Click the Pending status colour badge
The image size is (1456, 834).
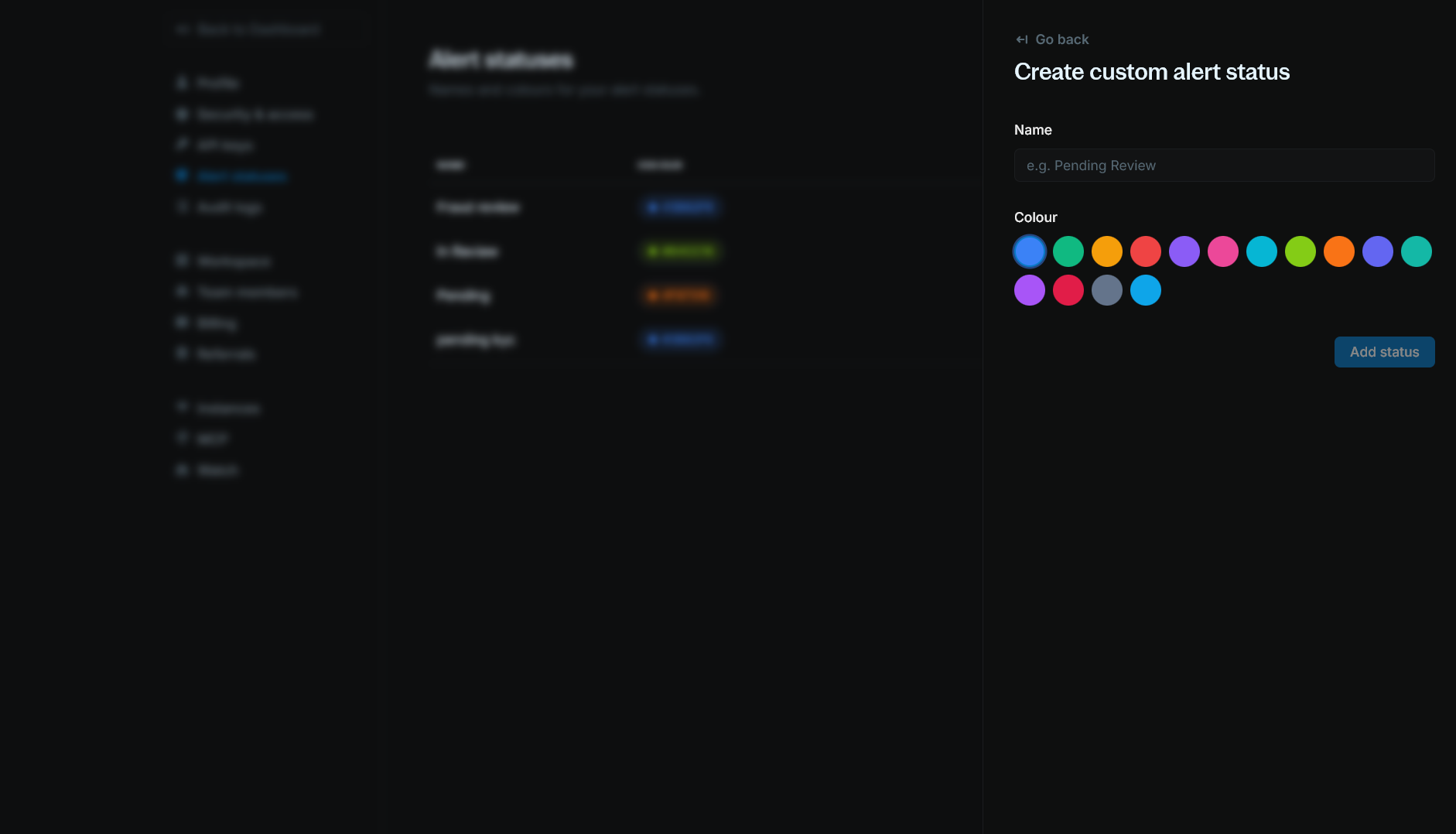point(679,295)
